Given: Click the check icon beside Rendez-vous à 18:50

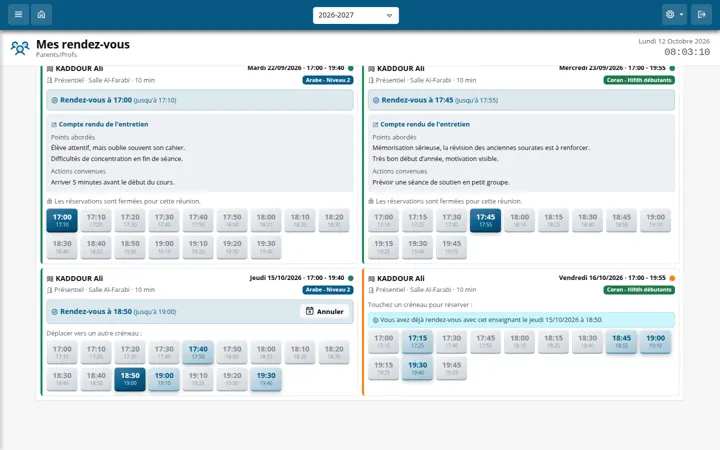Looking at the screenshot, I should click(54, 312).
